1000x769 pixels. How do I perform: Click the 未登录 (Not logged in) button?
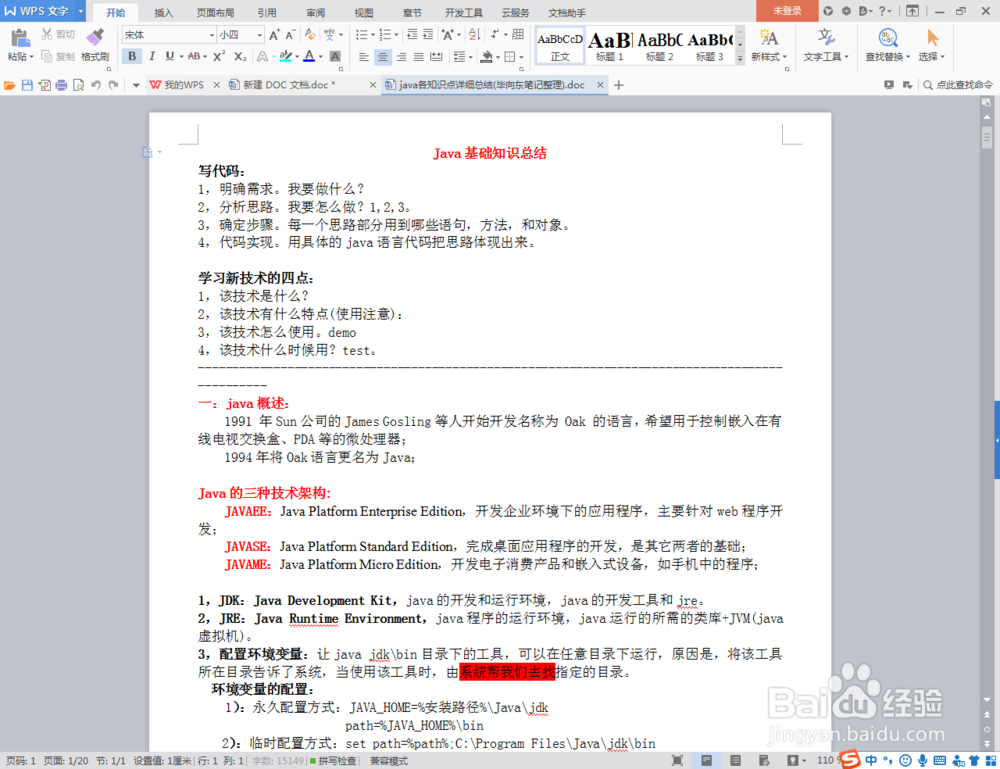[x=787, y=11]
